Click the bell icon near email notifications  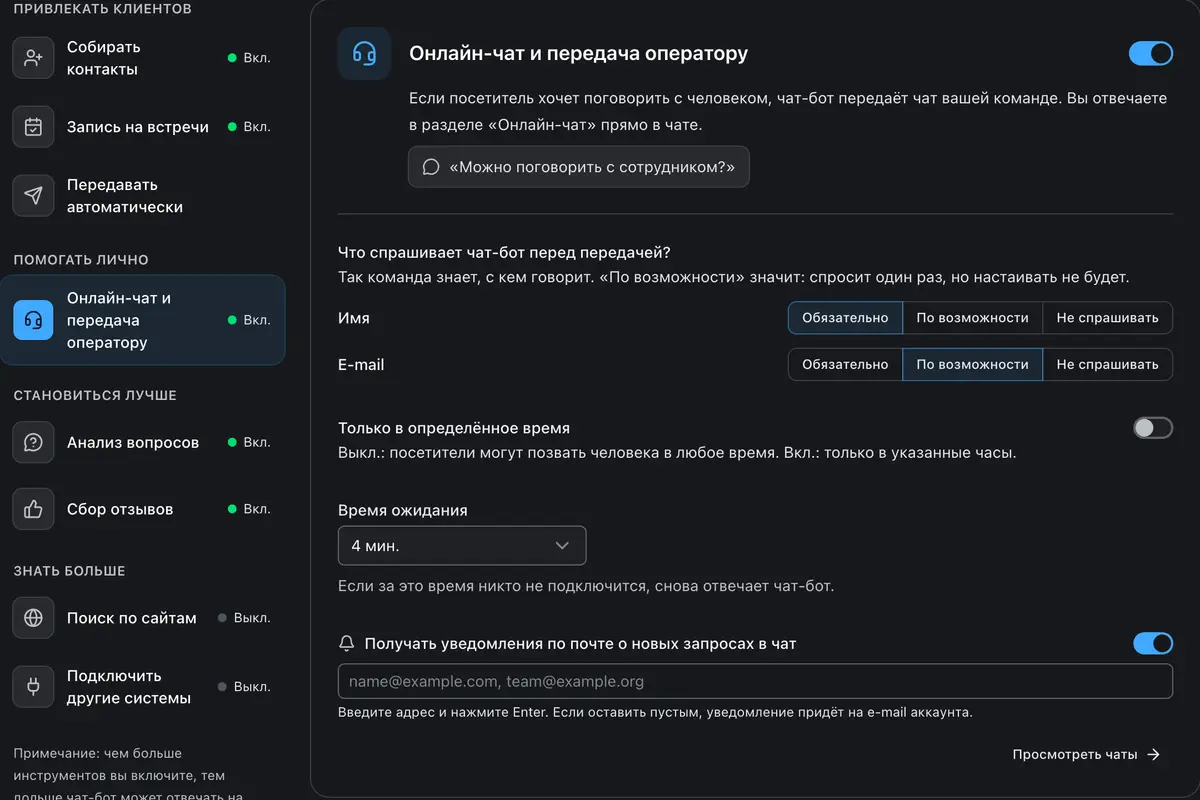(x=347, y=644)
